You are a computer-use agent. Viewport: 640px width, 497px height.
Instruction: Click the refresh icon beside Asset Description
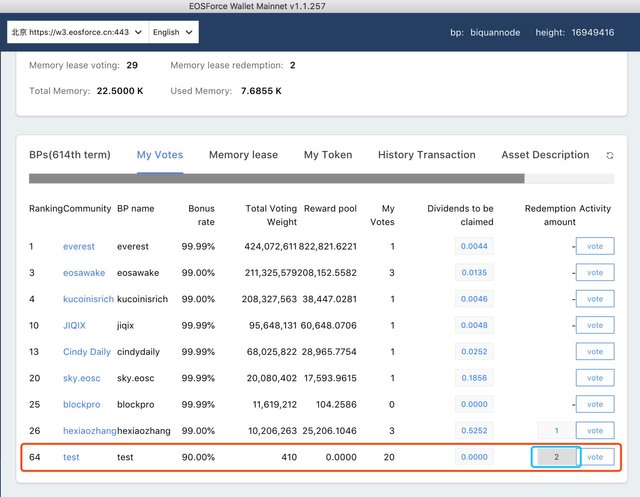click(x=610, y=156)
